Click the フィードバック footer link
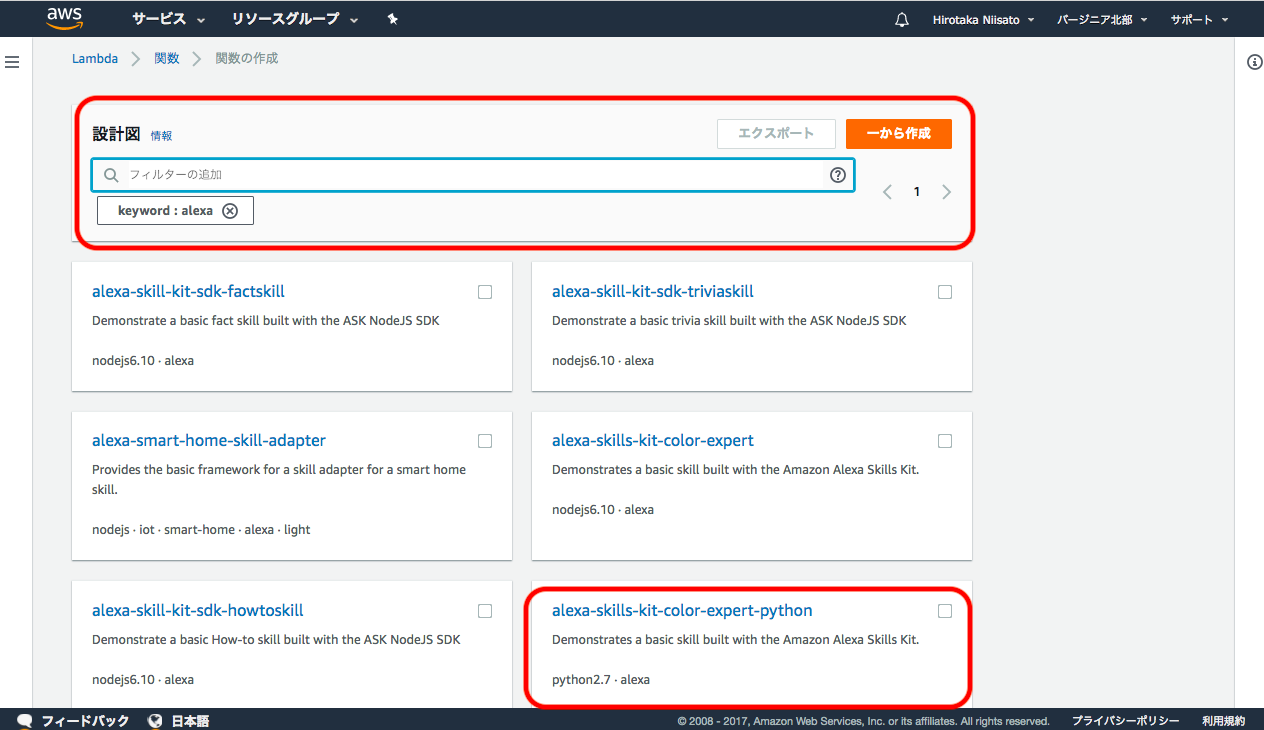1264x730 pixels. pyautogui.click(x=85, y=721)
